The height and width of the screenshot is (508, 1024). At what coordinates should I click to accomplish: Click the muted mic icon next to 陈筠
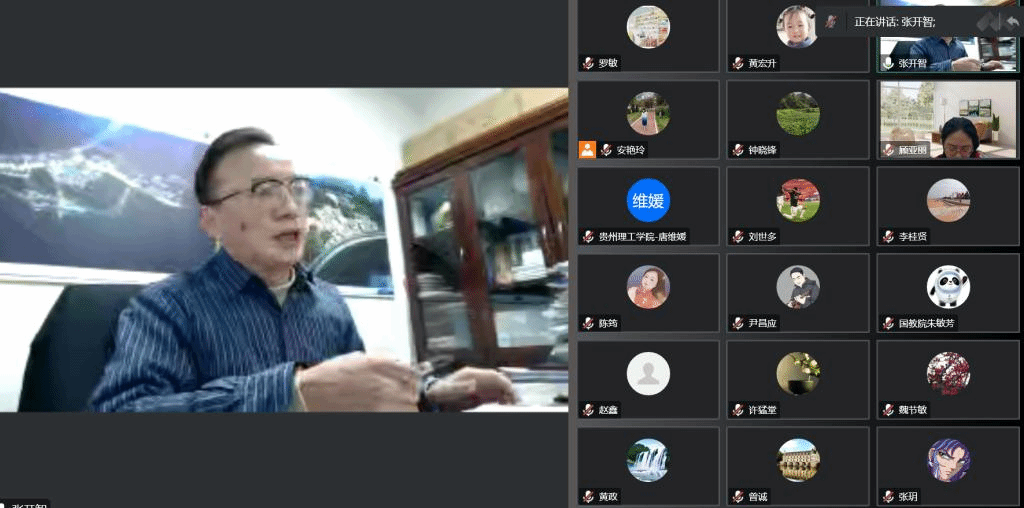(589, 324)
